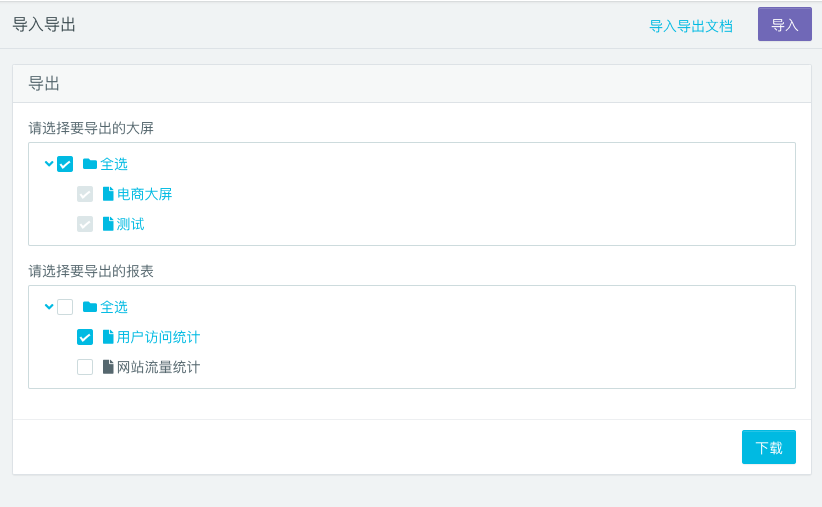Select the 电商大屏 tree item
The width and height of the screenshot is (822, 507).
pos(144,194)
